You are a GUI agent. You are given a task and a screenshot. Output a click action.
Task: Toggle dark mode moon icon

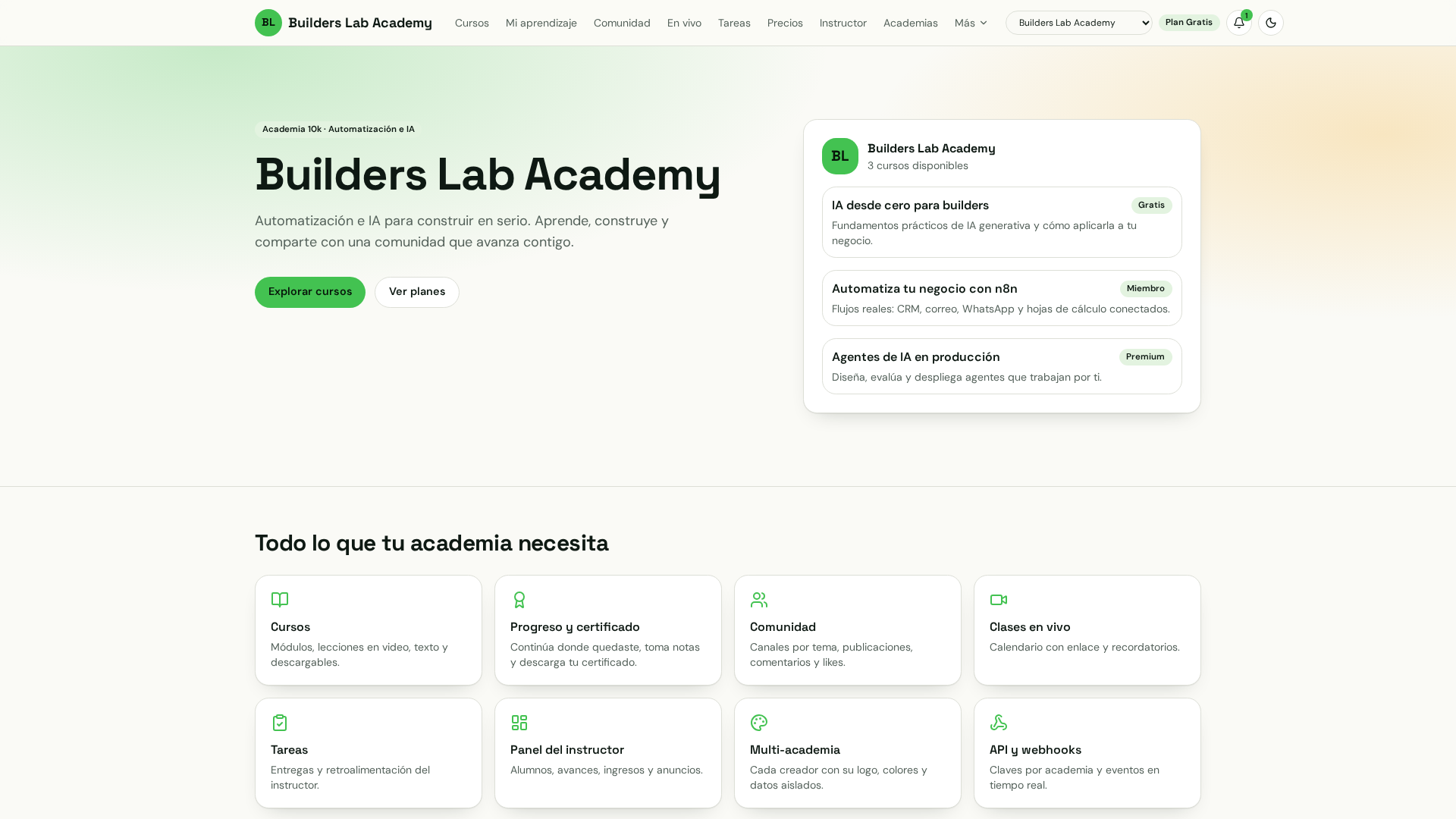[x=1271, y=23]
